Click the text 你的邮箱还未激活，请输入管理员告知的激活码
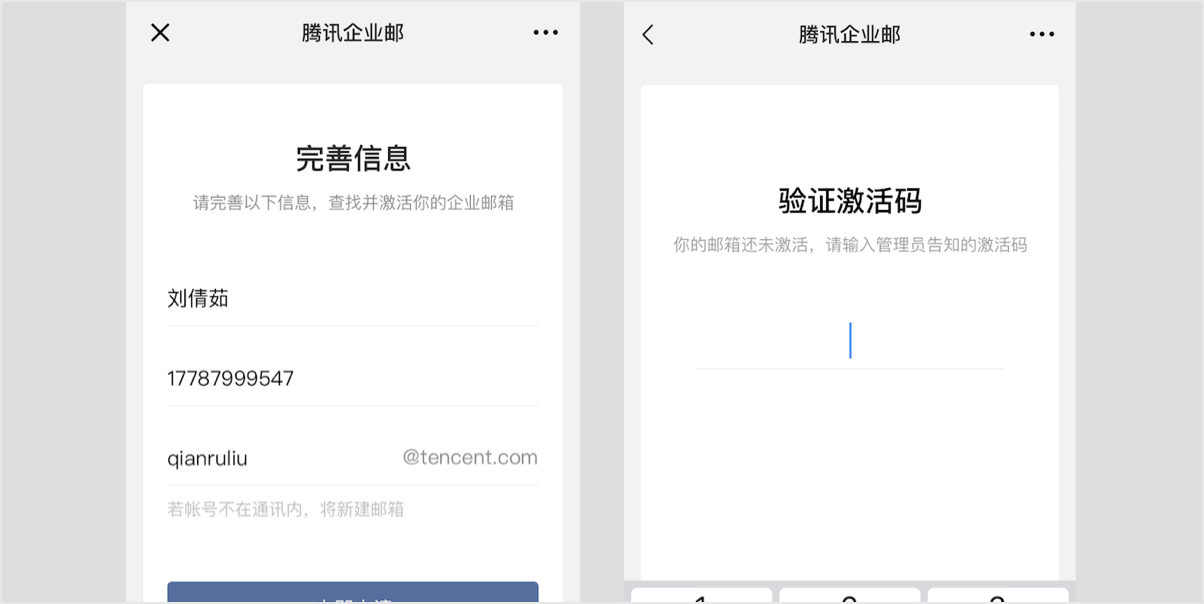 click(x=850, y=245)
